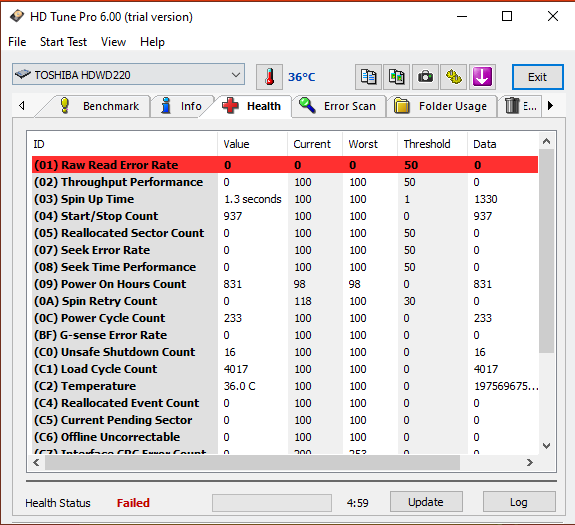
Task: Click the horizontal scrollbar of the table
Action: 283,463
